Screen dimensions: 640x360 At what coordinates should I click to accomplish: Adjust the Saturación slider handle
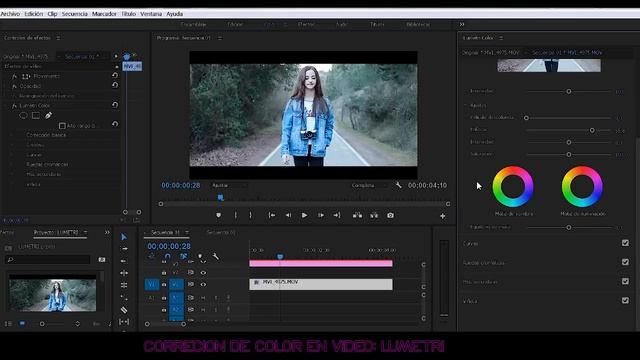[x=569, y=155]
